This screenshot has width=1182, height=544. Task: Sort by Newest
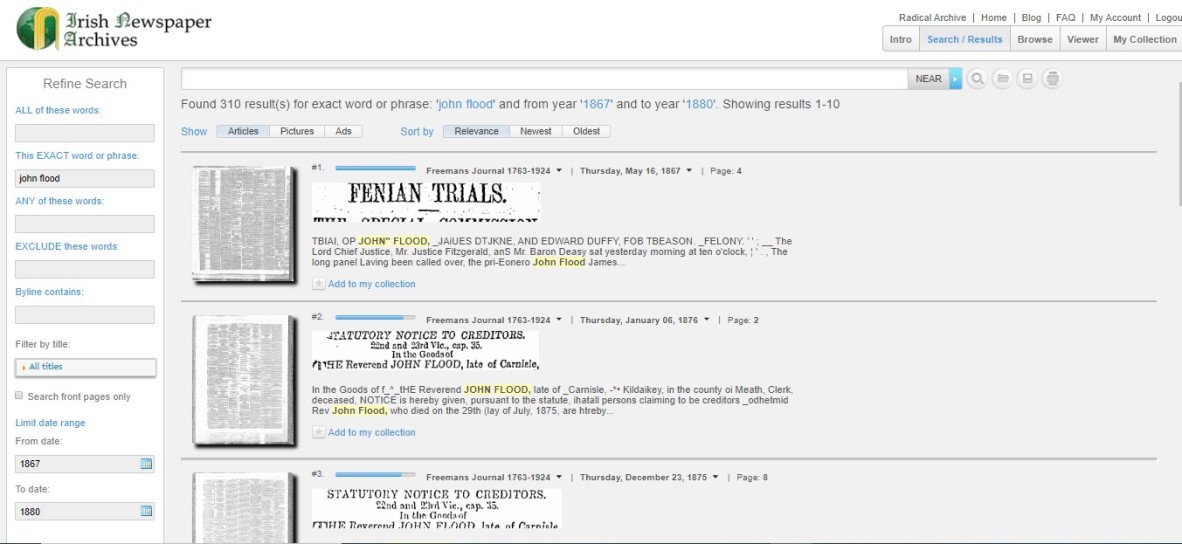pyautogui.click(x=536, y=131)
